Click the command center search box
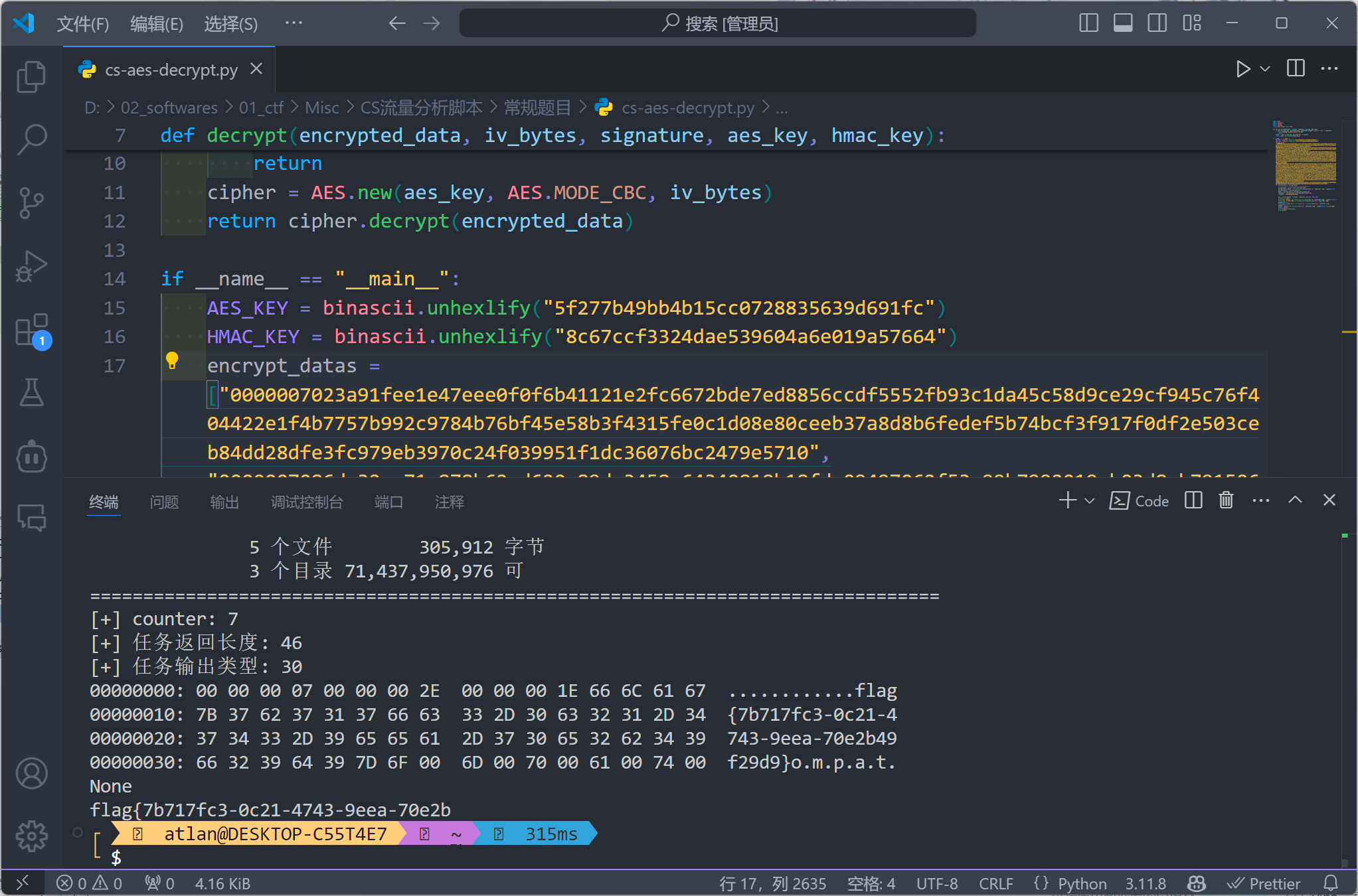 pyautogui.click(x=718, y=24)
